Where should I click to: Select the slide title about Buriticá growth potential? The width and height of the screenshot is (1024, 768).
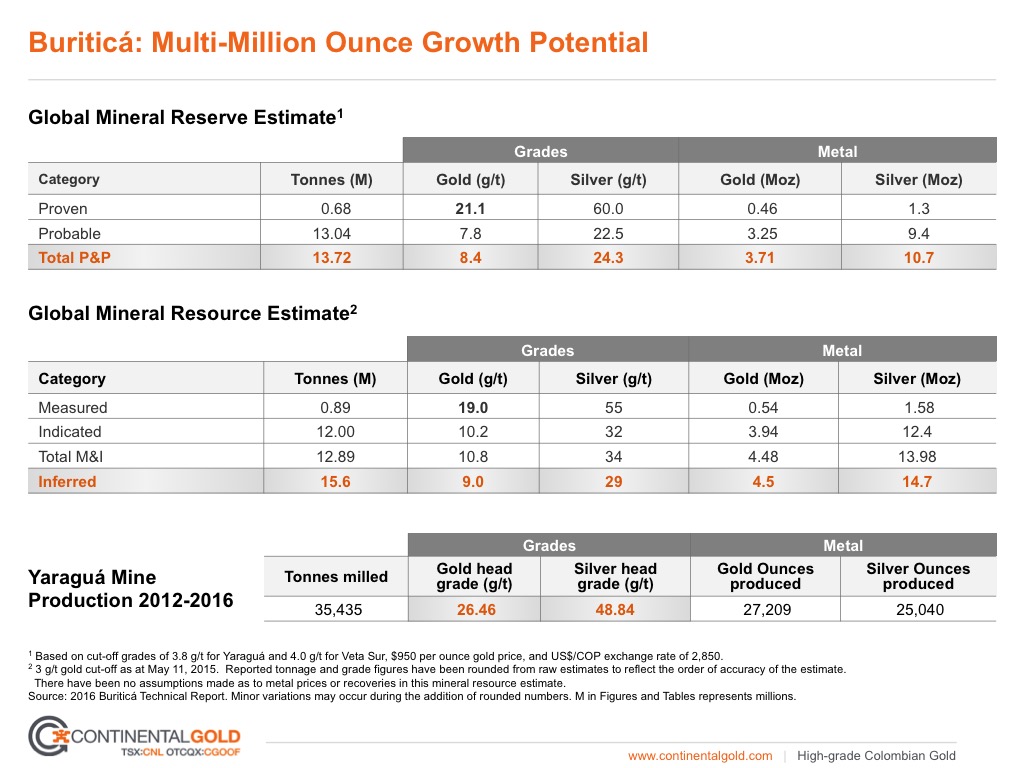coord(338,43)
